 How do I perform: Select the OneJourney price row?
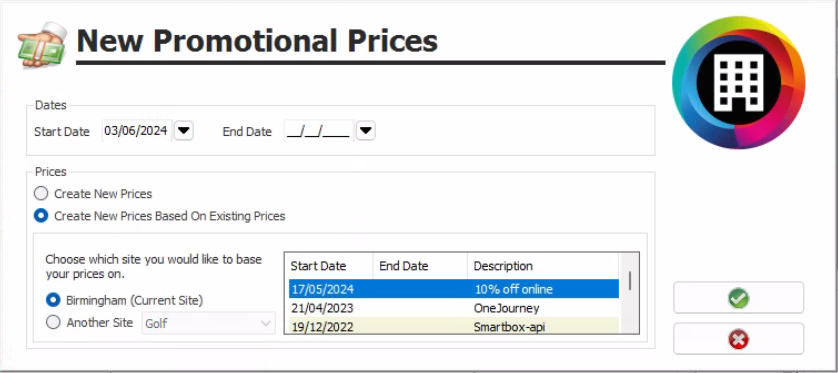454,308
